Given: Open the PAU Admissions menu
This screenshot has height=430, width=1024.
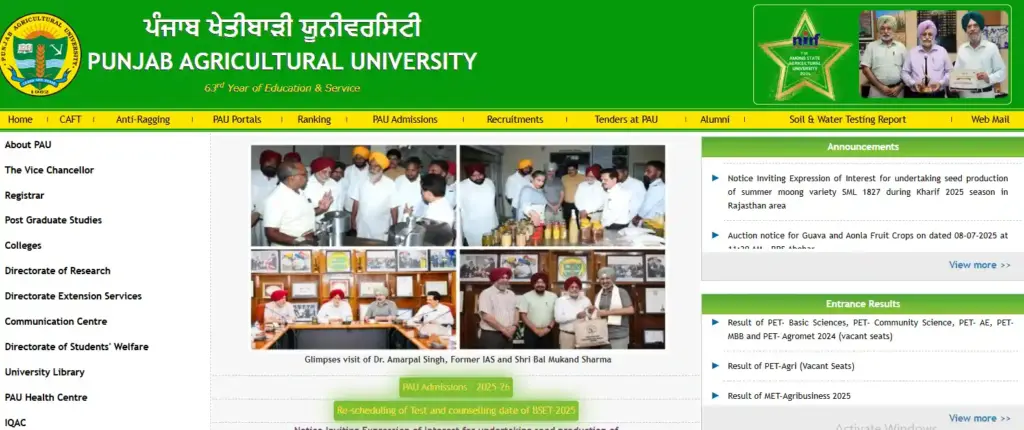Looking at the screenshot, I should (x=404, y=119).
